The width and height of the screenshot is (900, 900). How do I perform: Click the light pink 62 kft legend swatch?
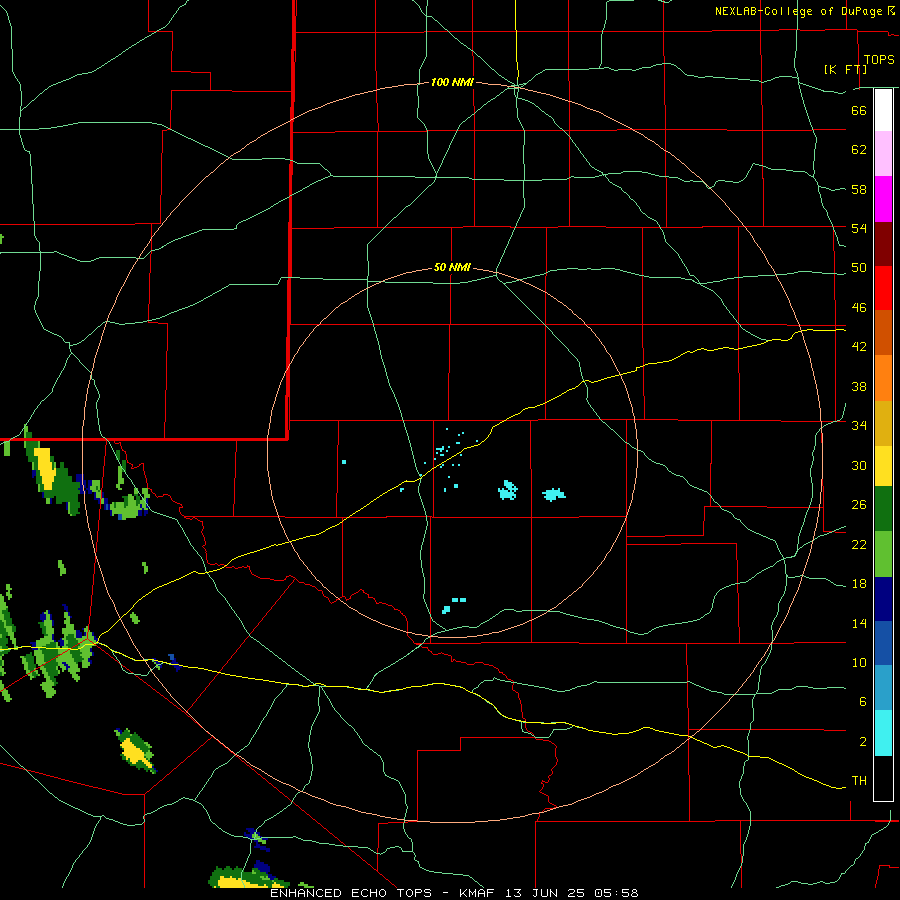883,153
